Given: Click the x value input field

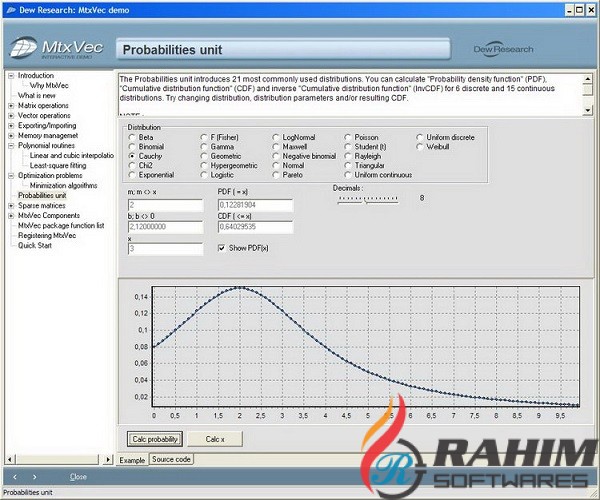Looking at the screenshot, I should pyautogui.click(x=165, y=249).
